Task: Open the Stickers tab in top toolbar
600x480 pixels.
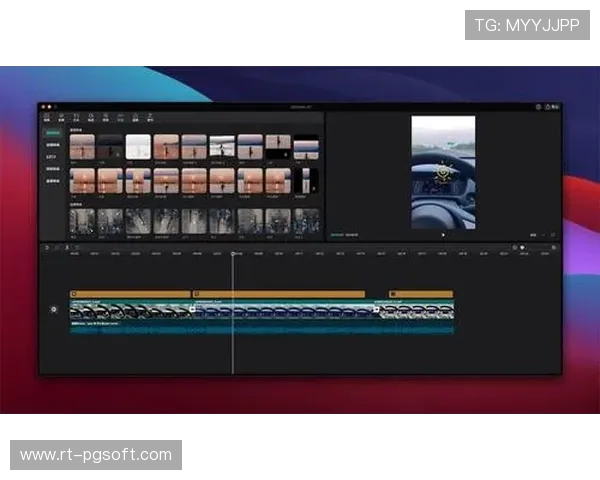Action: [92, 116]
